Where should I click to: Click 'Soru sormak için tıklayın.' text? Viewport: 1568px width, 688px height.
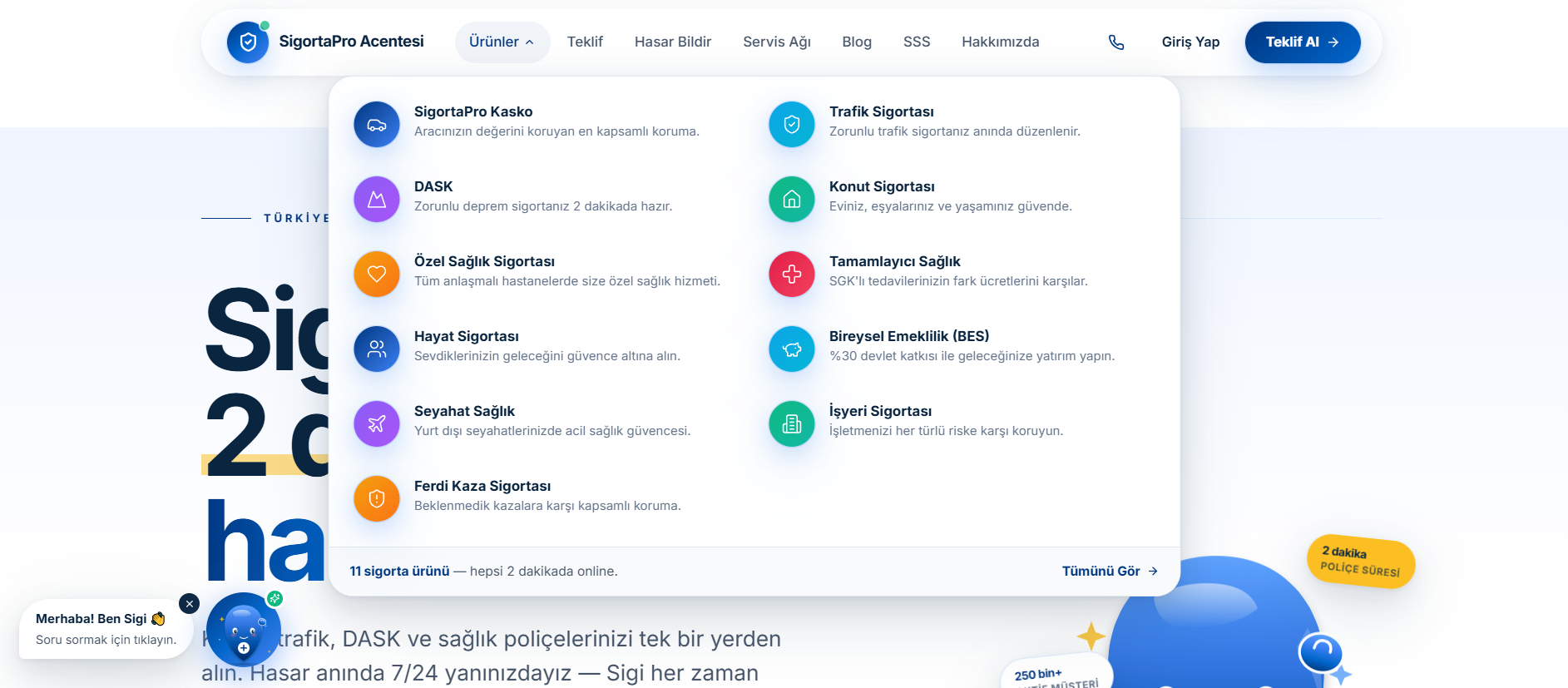click(x=106, y=640)
